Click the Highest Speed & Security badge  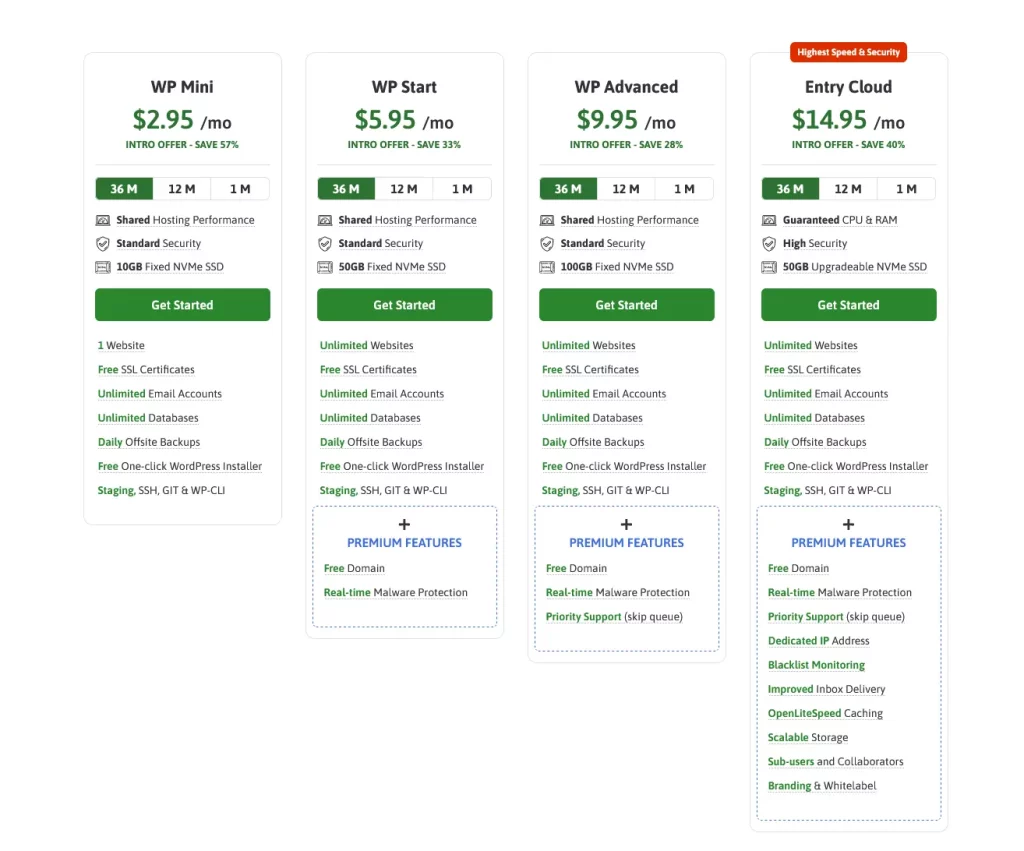point(848,52)
